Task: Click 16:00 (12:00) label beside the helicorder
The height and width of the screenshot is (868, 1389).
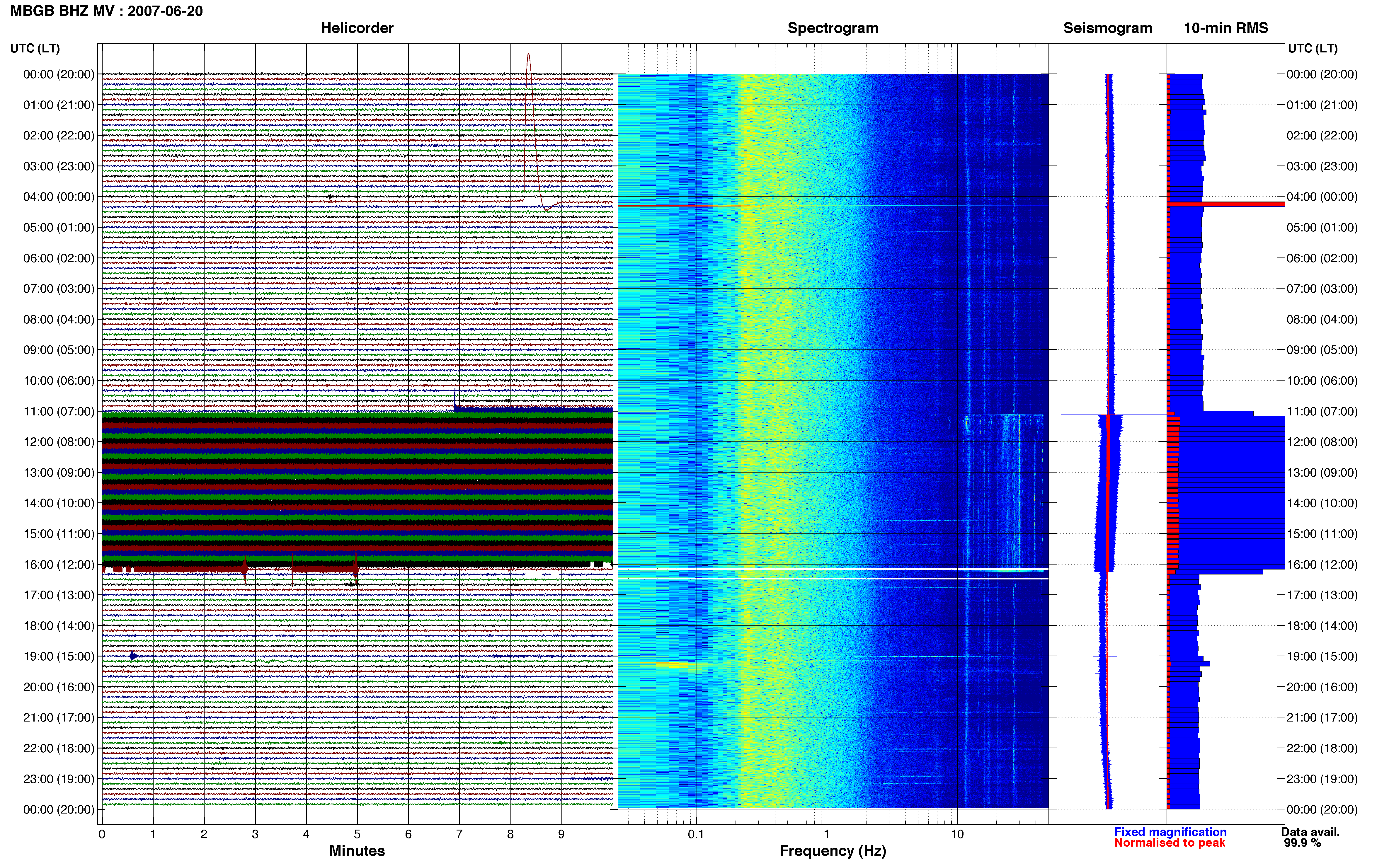Action: click(59, 565)
